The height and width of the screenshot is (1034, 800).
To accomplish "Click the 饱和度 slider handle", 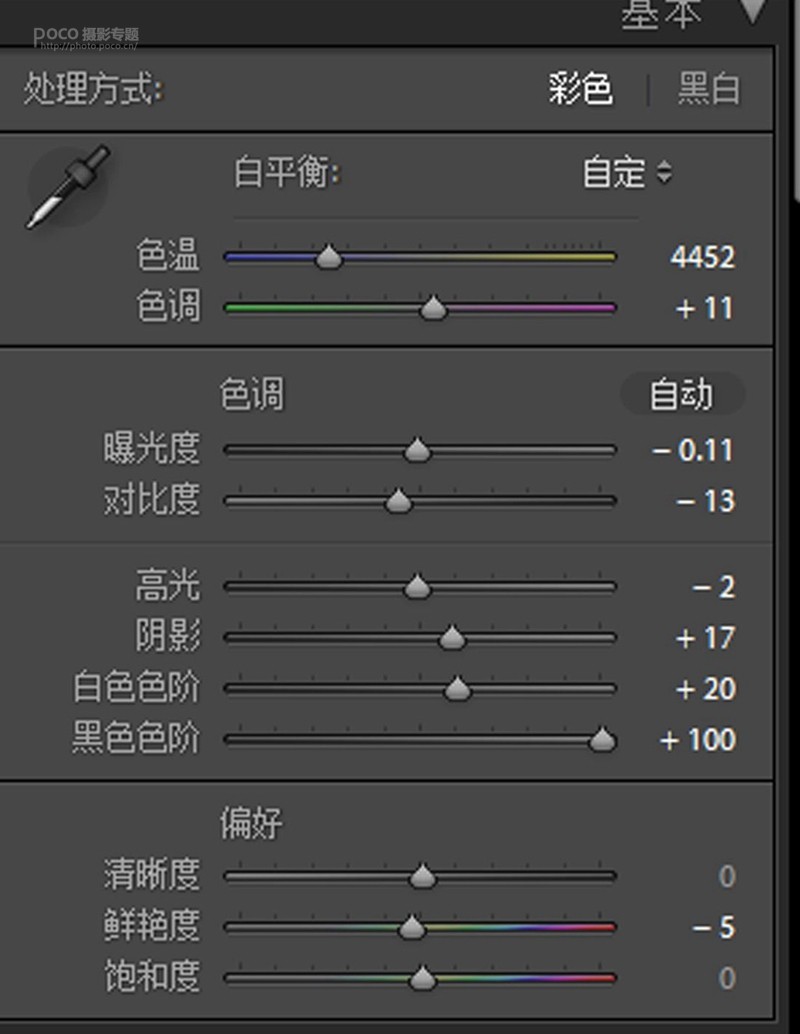I will point(423,978).
